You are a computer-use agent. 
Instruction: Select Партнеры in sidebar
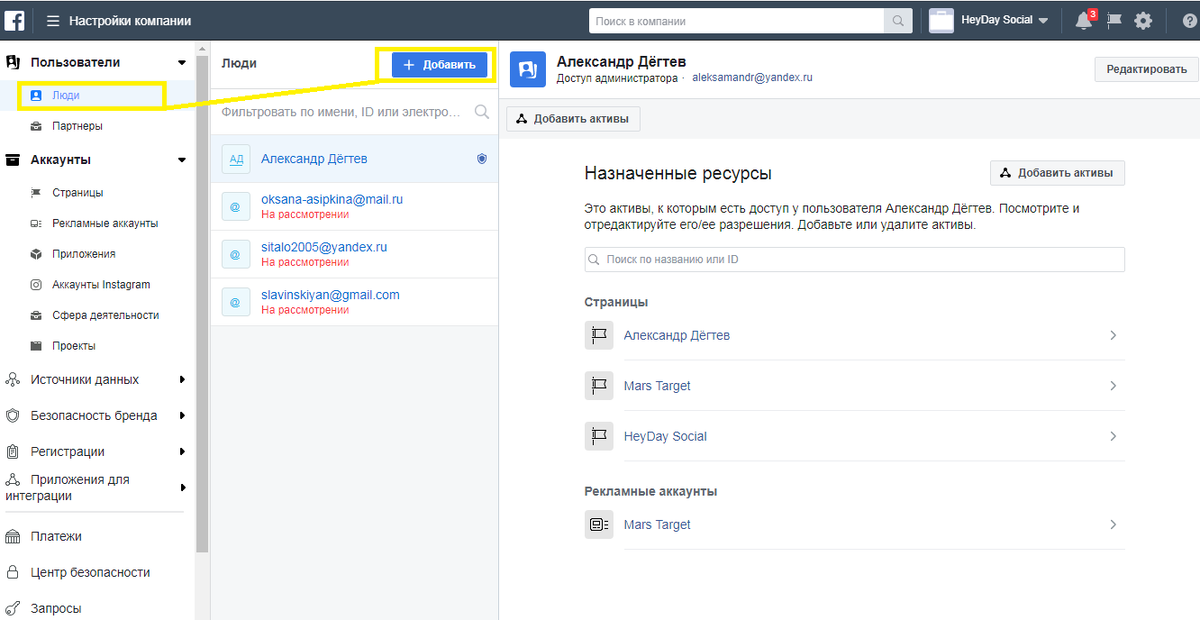[77, 126]
